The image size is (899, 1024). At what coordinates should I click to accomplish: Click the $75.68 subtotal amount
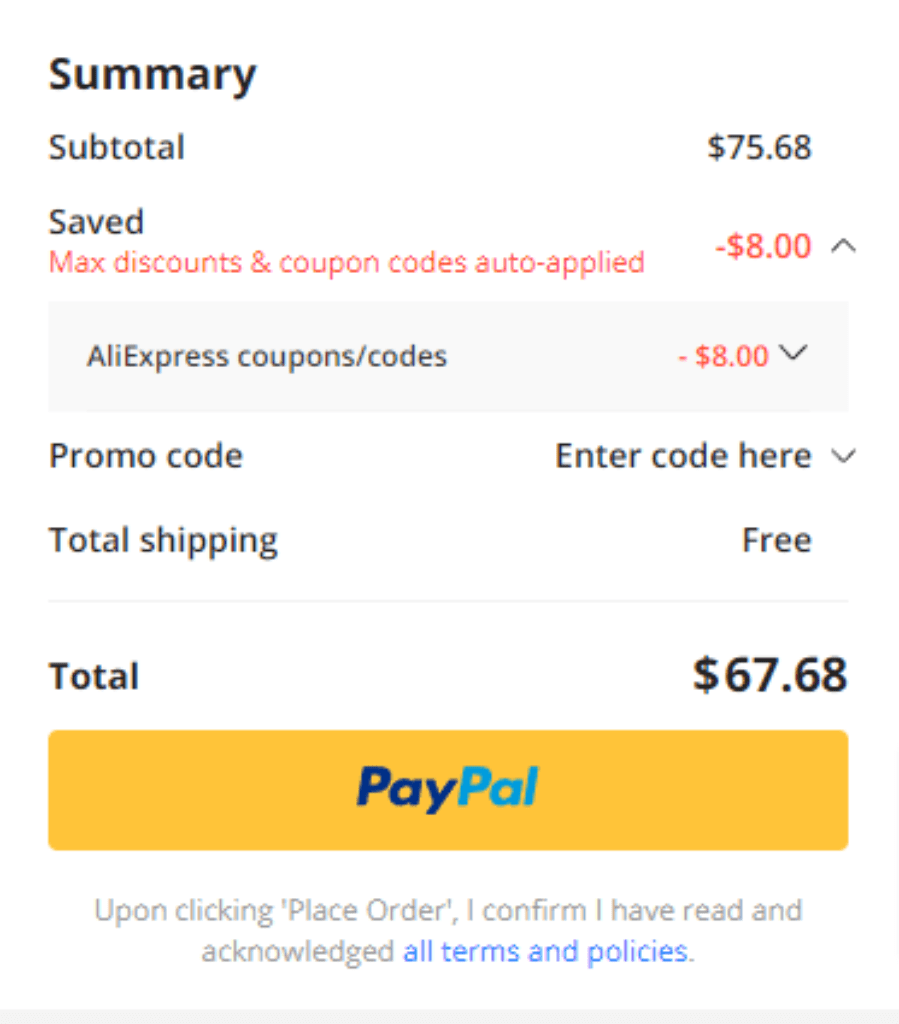(759, 147)
